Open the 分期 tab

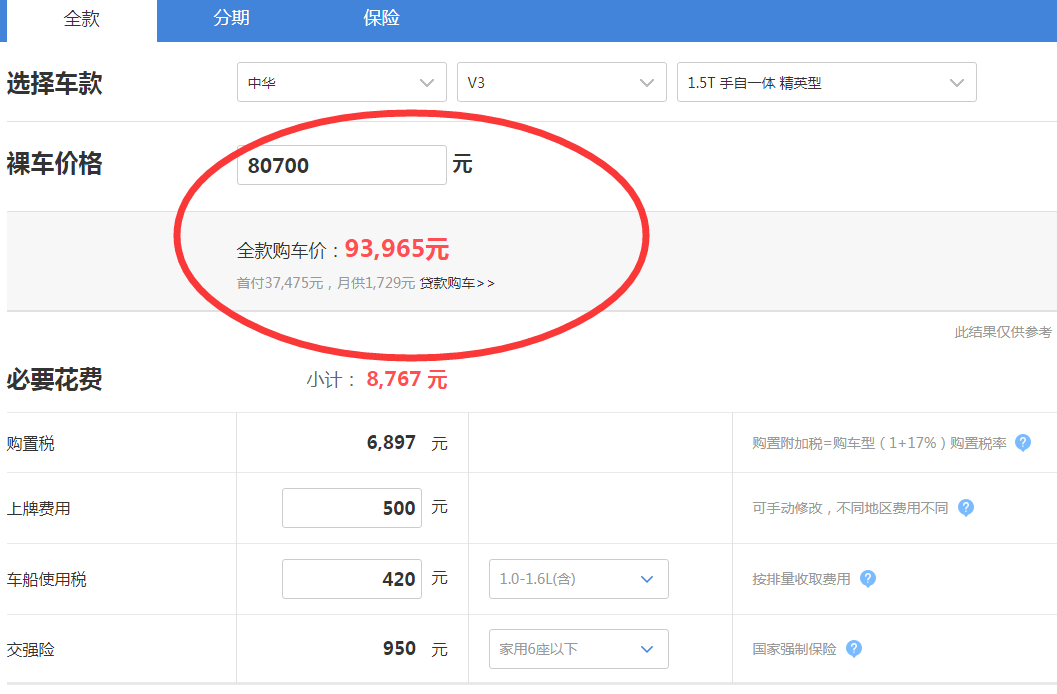pyautogui.click(x=231, y=18)
